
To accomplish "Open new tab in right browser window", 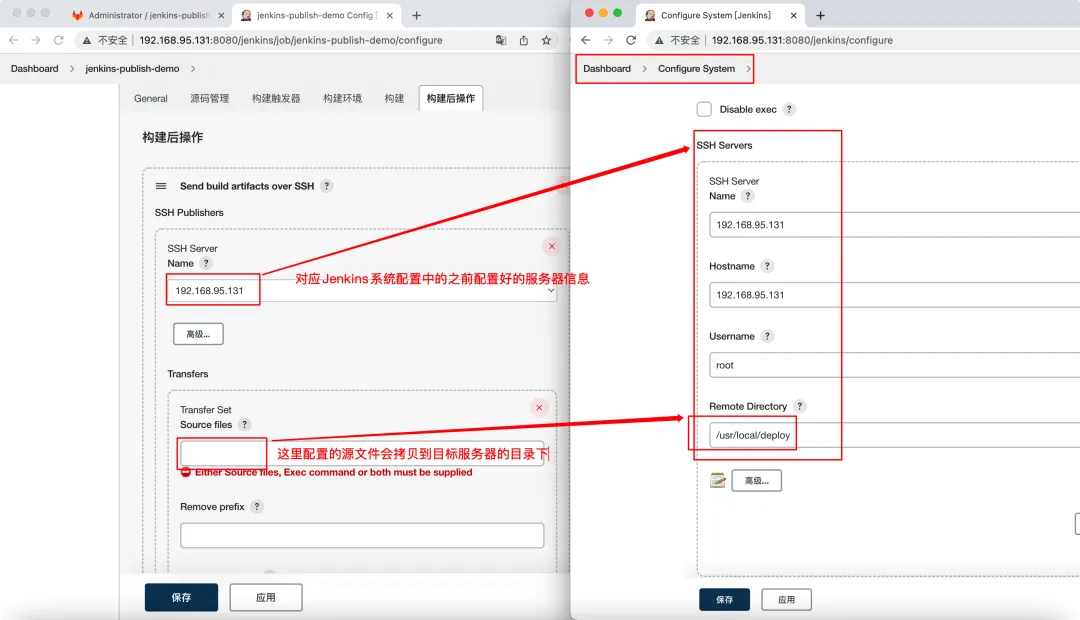I will tap(820, 15).
